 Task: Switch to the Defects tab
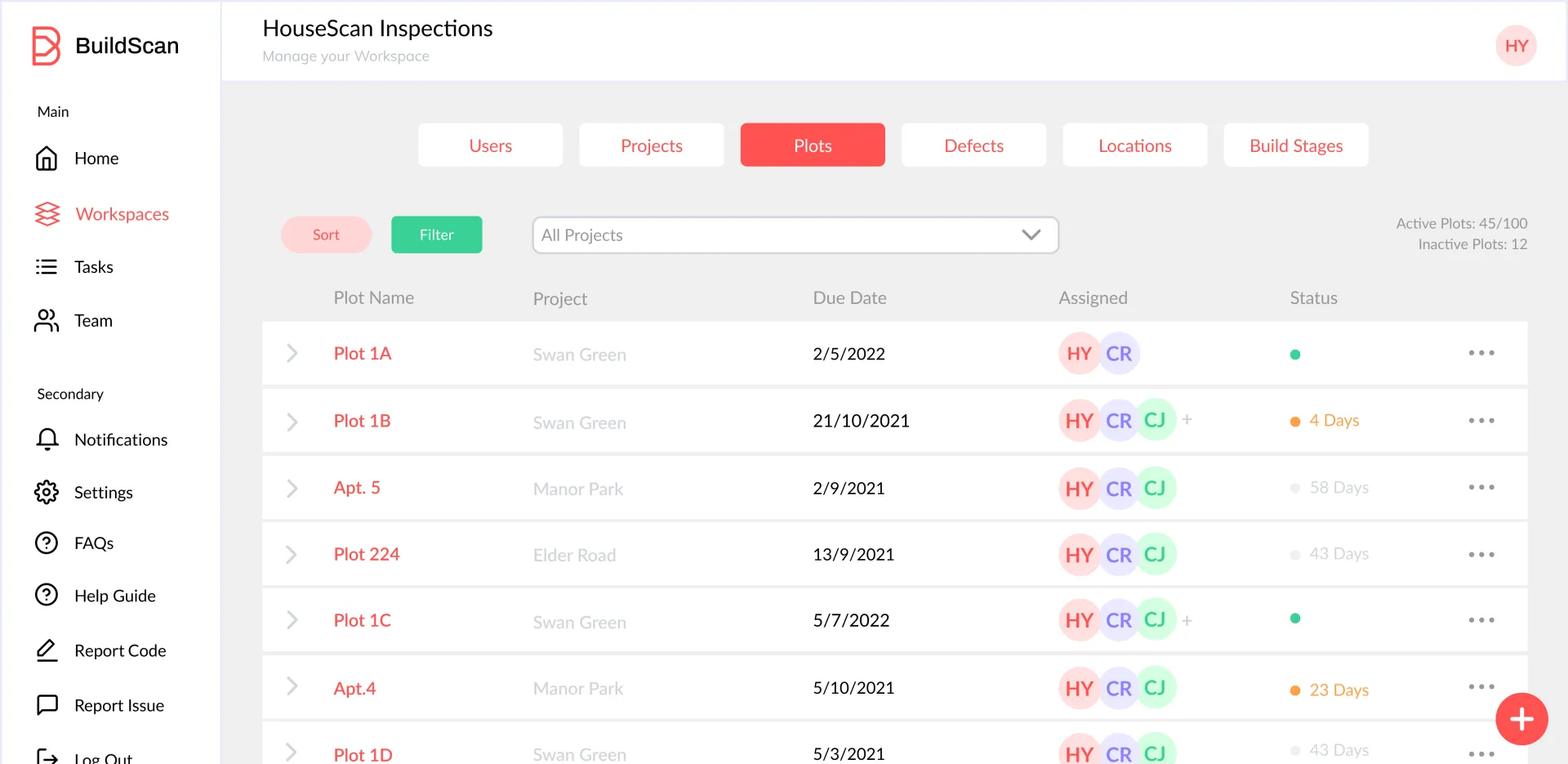973,145
